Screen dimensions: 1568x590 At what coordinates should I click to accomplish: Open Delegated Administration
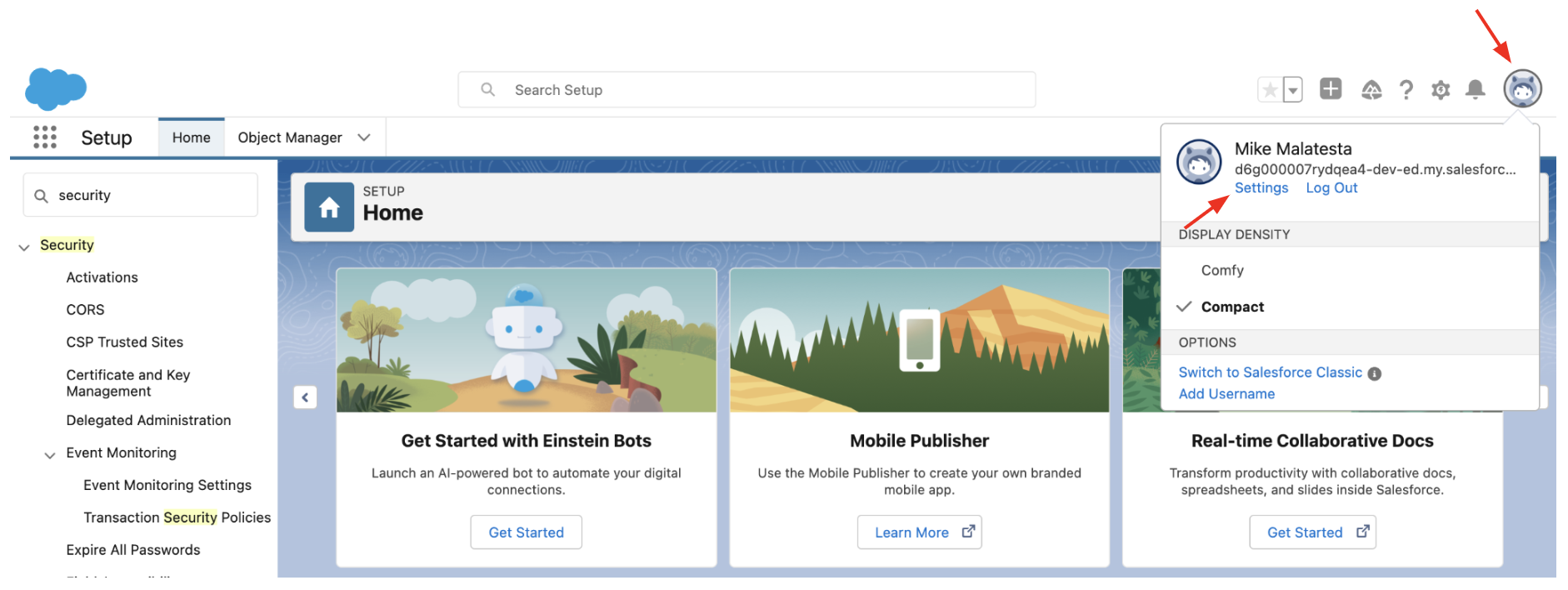coord(149,421)
